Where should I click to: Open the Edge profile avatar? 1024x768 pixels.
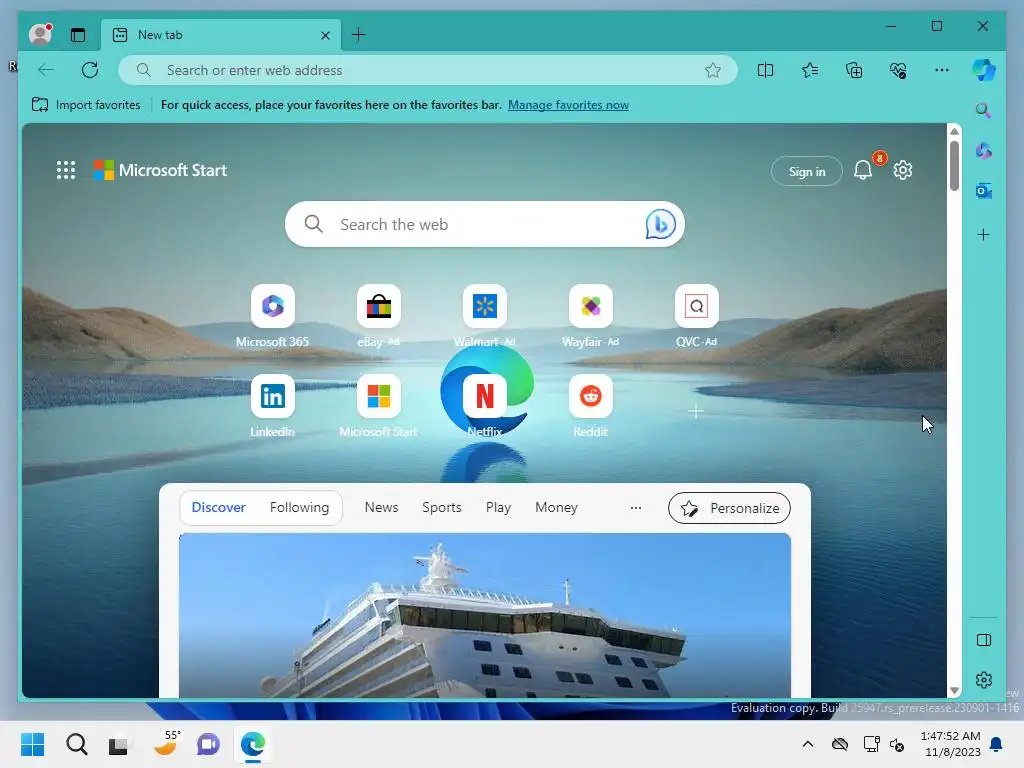40,34
